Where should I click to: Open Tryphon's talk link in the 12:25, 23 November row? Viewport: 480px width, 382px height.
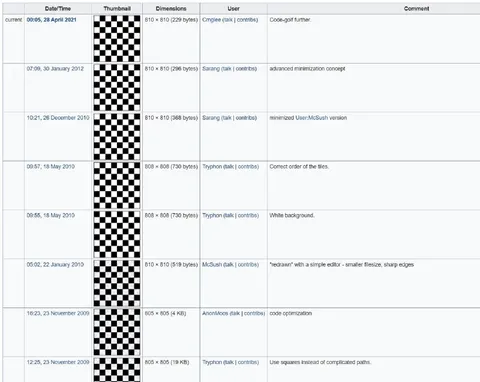(230, 362)
